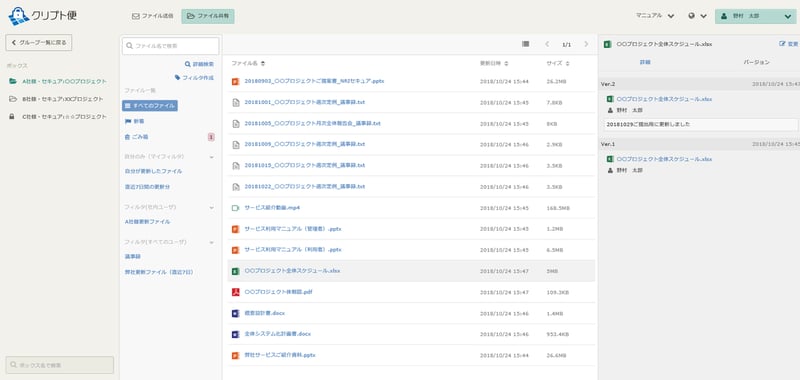Screen dimensions: 800x380
Task: Expand the マニュアル dropdown menu
Action: [655, 16]
